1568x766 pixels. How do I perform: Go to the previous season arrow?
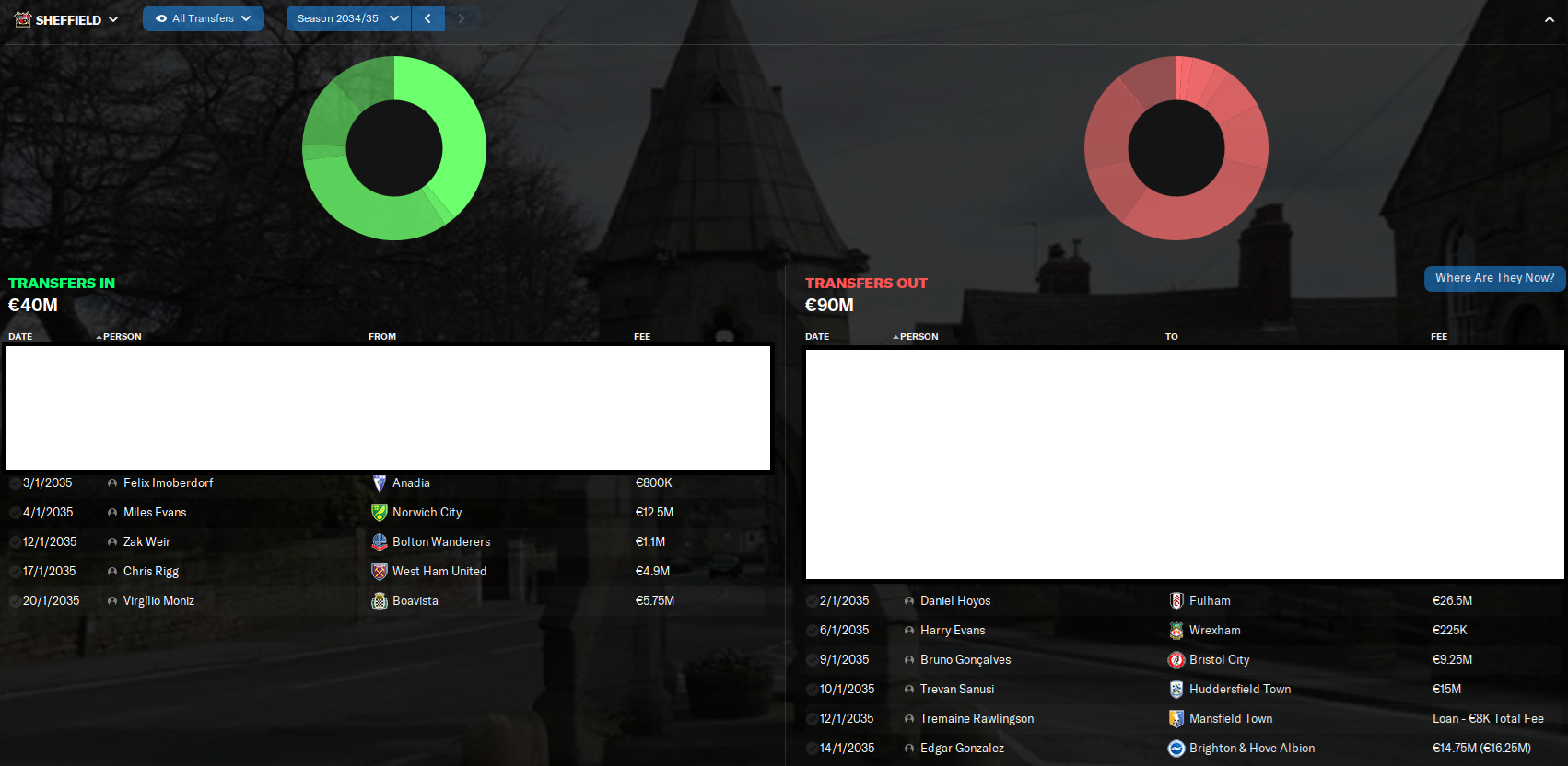point(427,18)
